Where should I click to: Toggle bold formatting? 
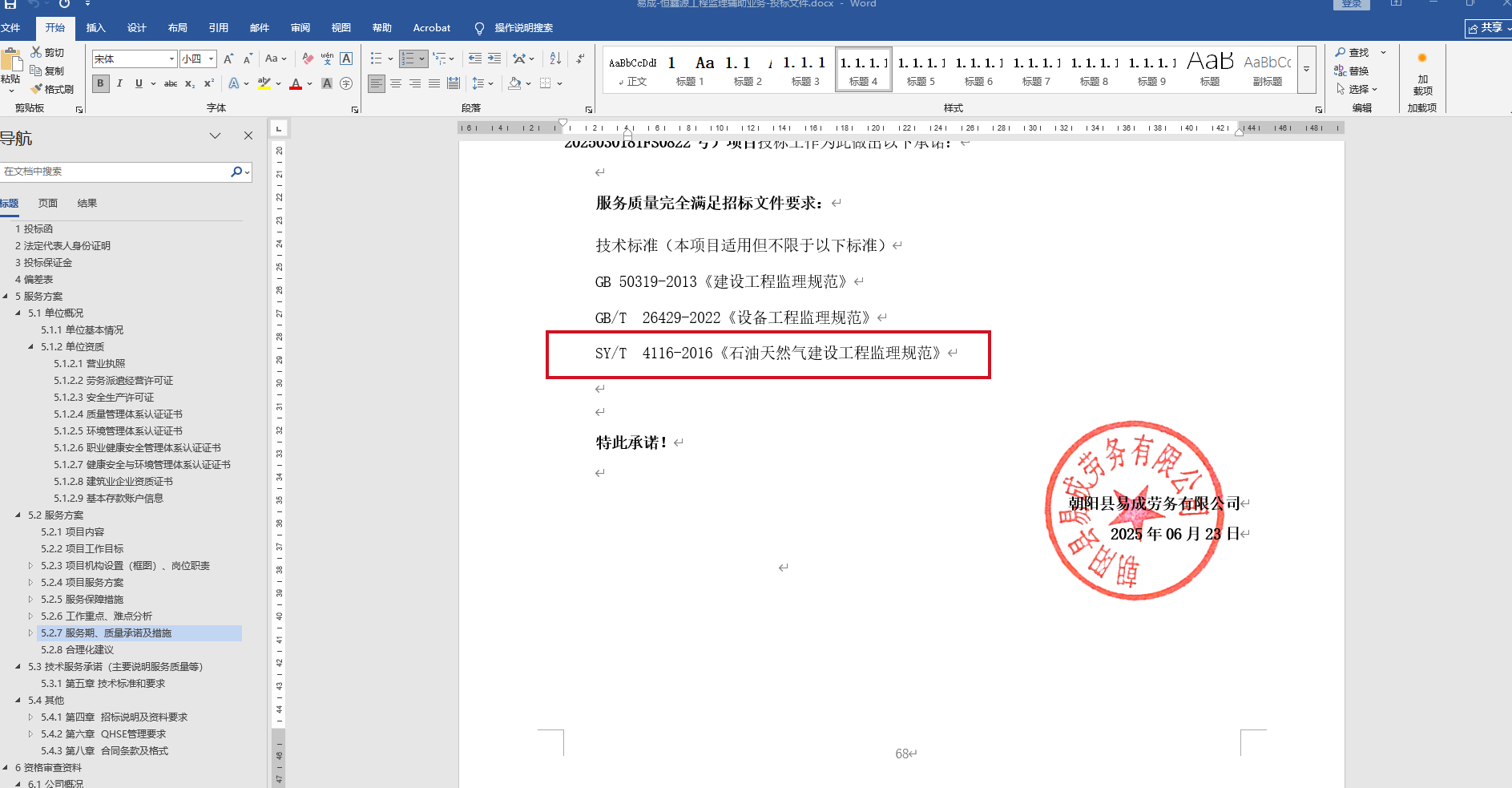click(x=101, y=83)
